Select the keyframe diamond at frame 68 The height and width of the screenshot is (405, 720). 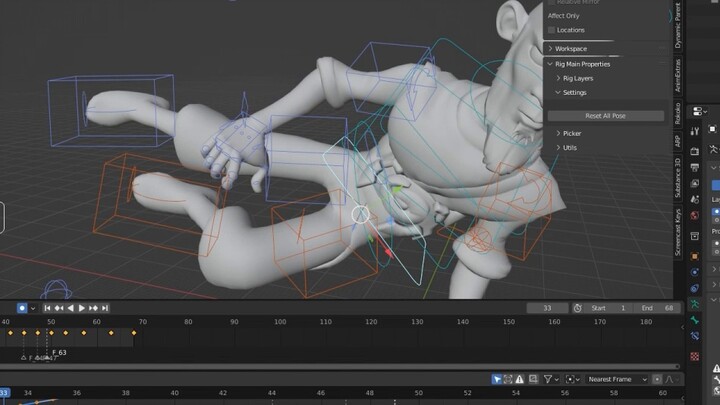[x=134, y=333]
